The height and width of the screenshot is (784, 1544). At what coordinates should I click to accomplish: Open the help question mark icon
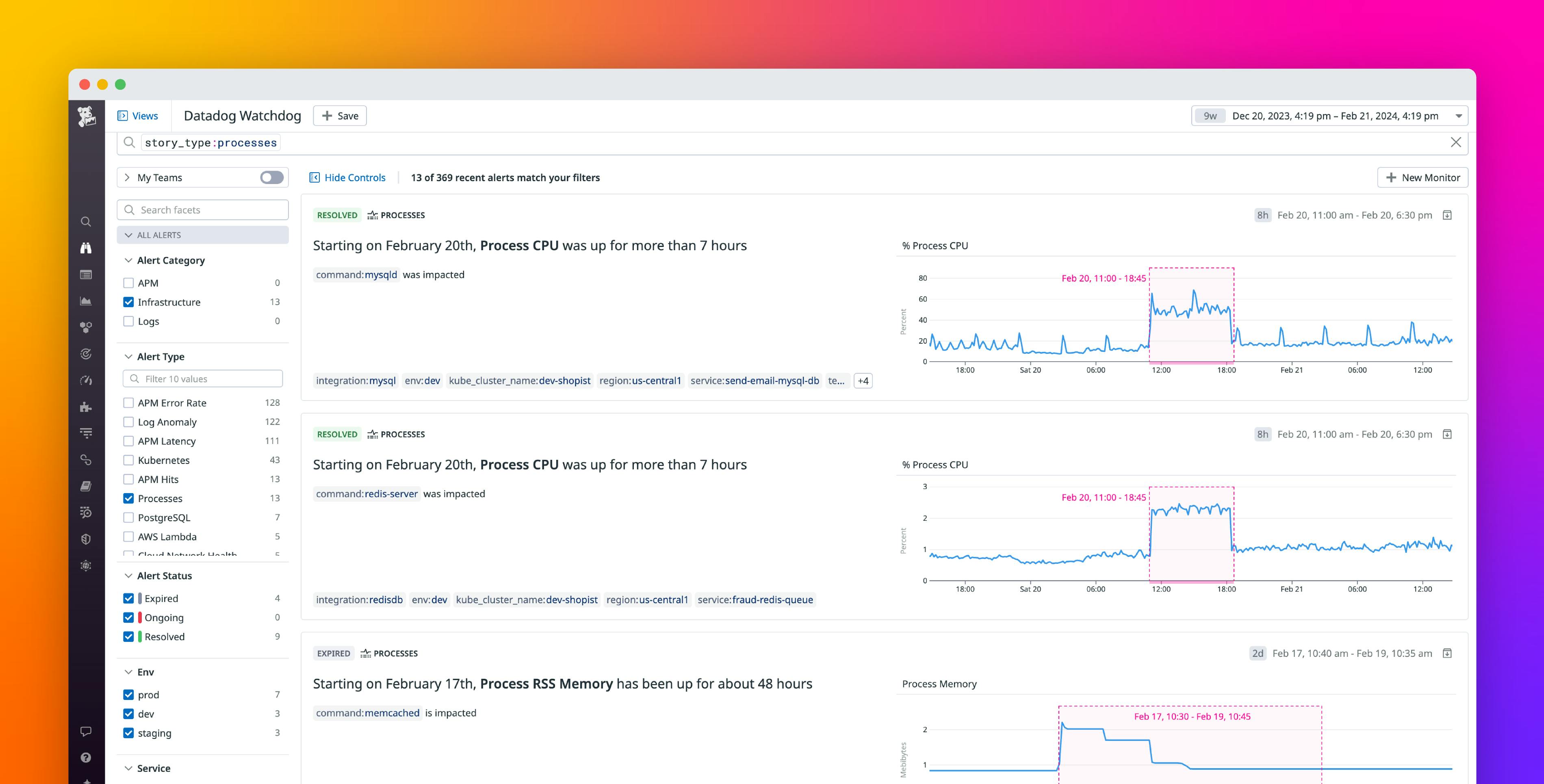[x=86, y=758]
